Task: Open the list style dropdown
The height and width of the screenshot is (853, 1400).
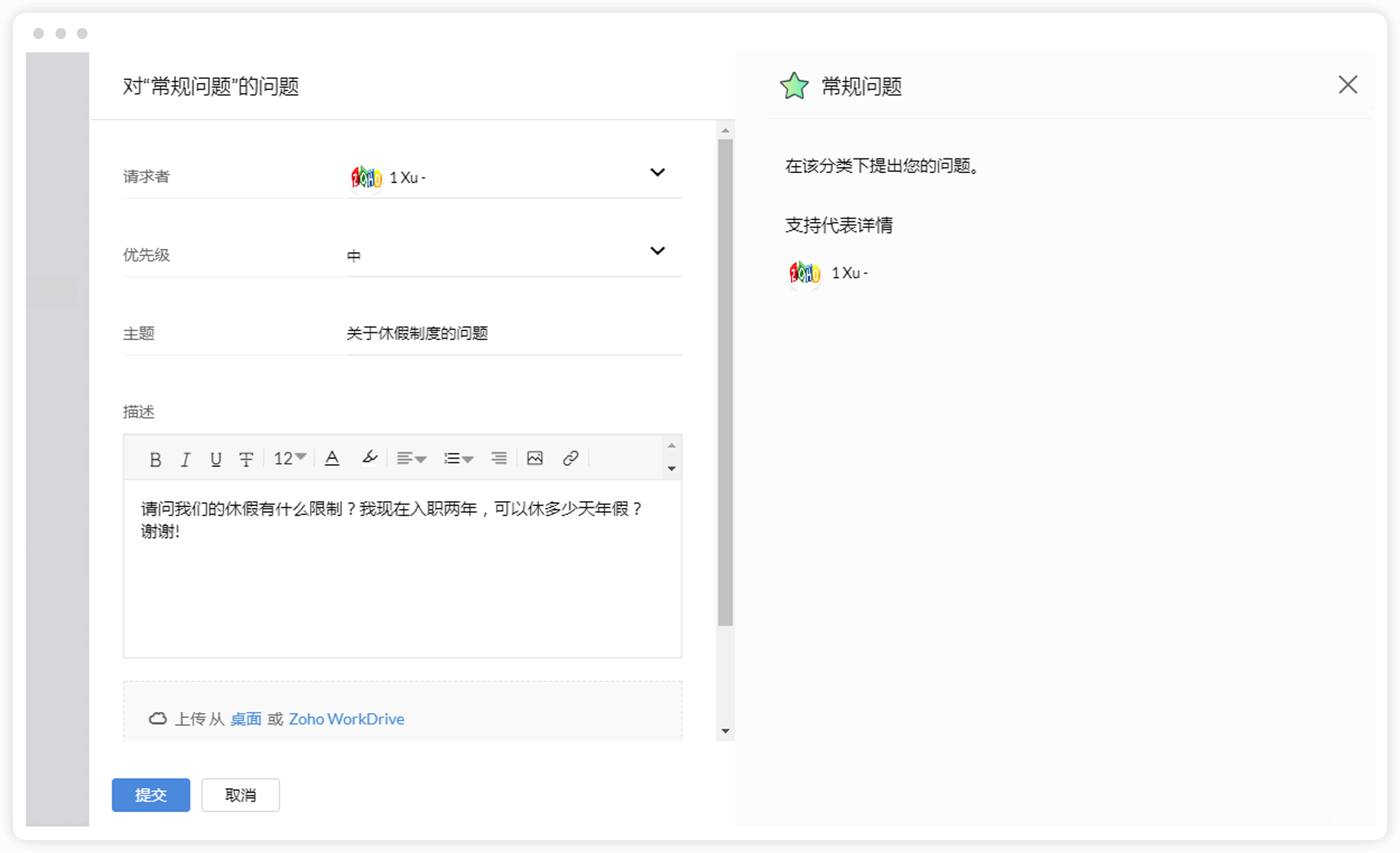Action: tap(458, 459)
